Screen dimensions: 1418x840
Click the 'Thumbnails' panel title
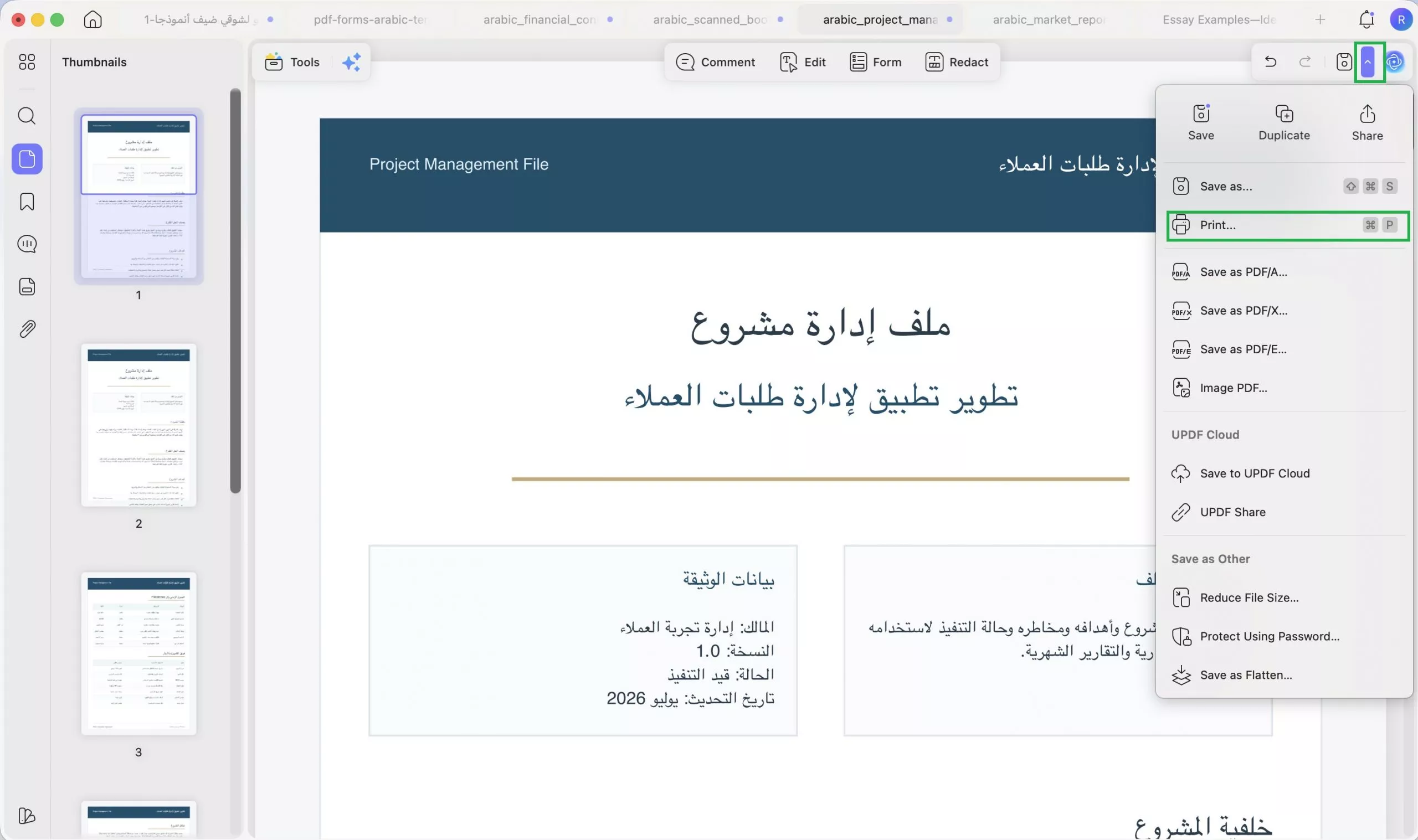[95, 61]
